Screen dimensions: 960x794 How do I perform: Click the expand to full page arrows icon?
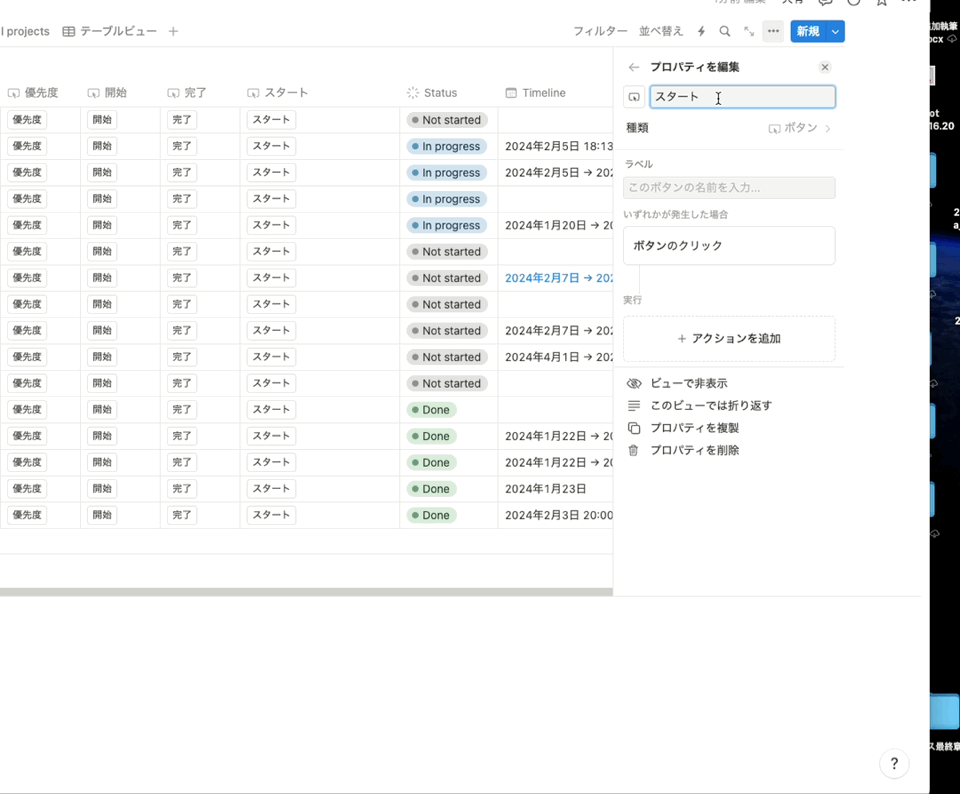click(x=749, y=32)
